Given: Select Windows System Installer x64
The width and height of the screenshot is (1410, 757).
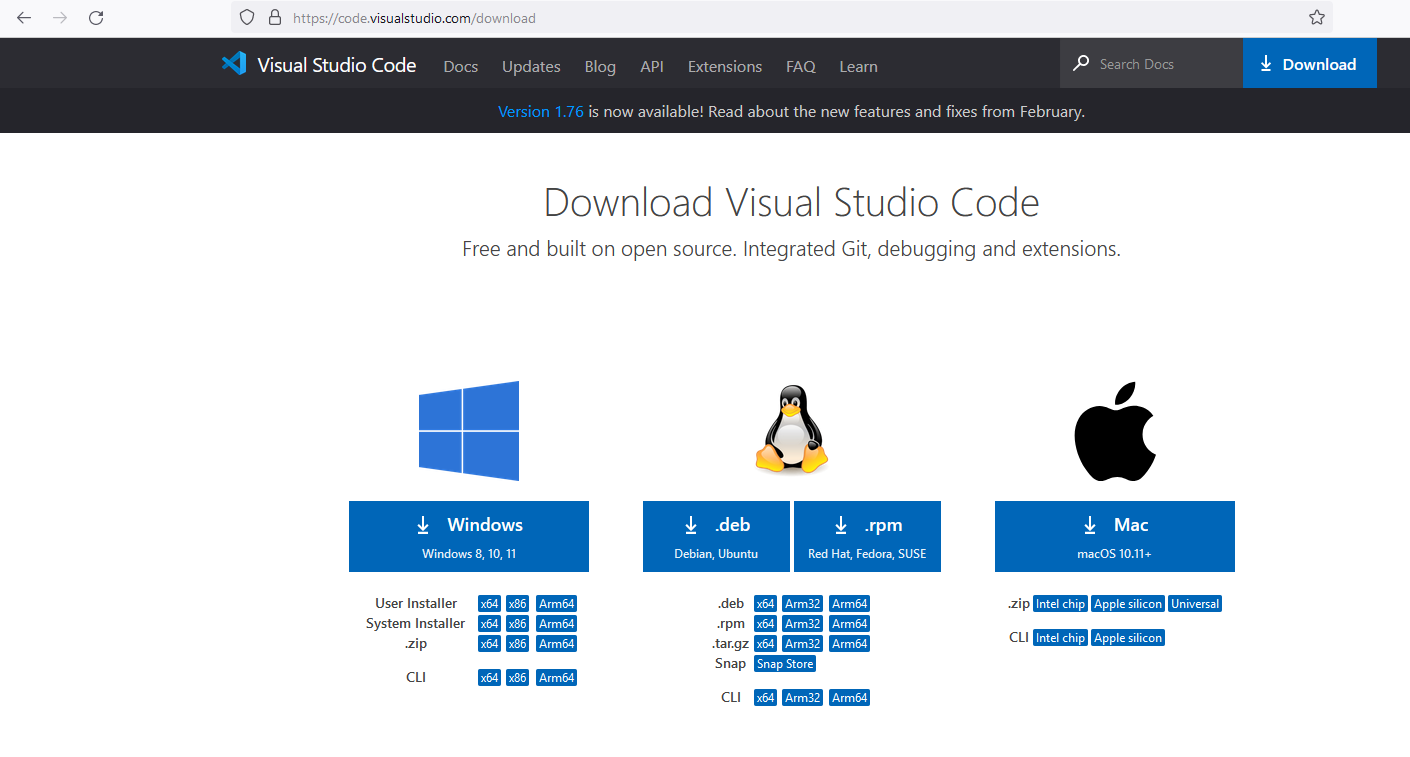Looking at the screenshot, I should (x=489, y=624).
